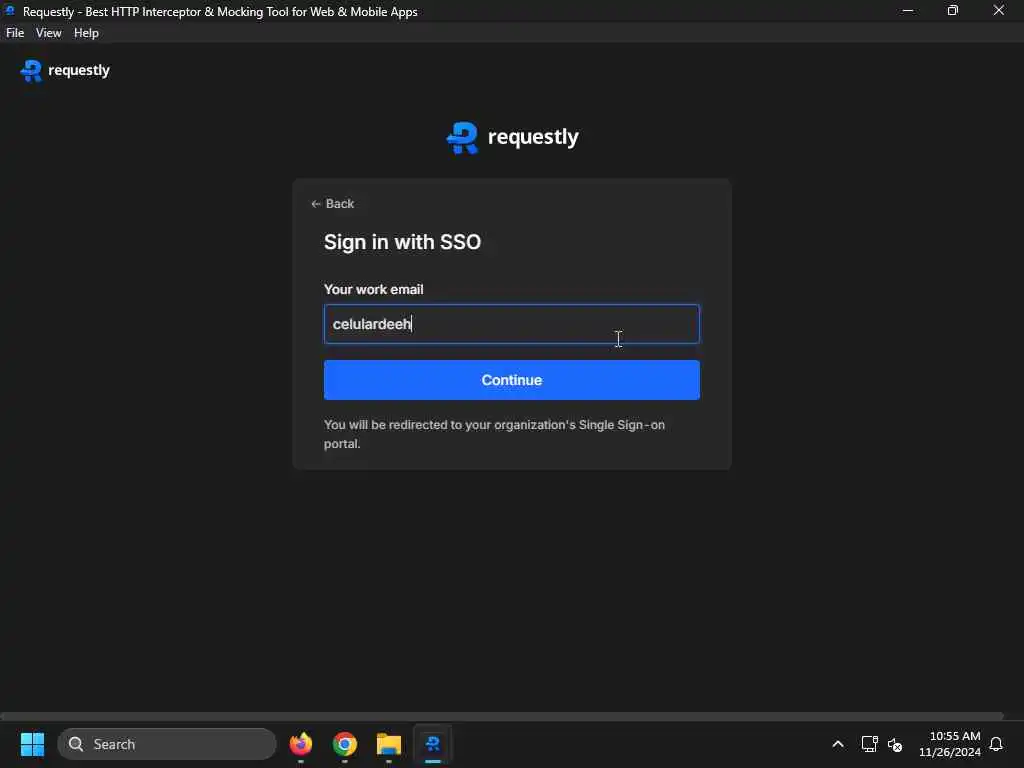
Task: Click the taskbar Search box
Action: 167,744
